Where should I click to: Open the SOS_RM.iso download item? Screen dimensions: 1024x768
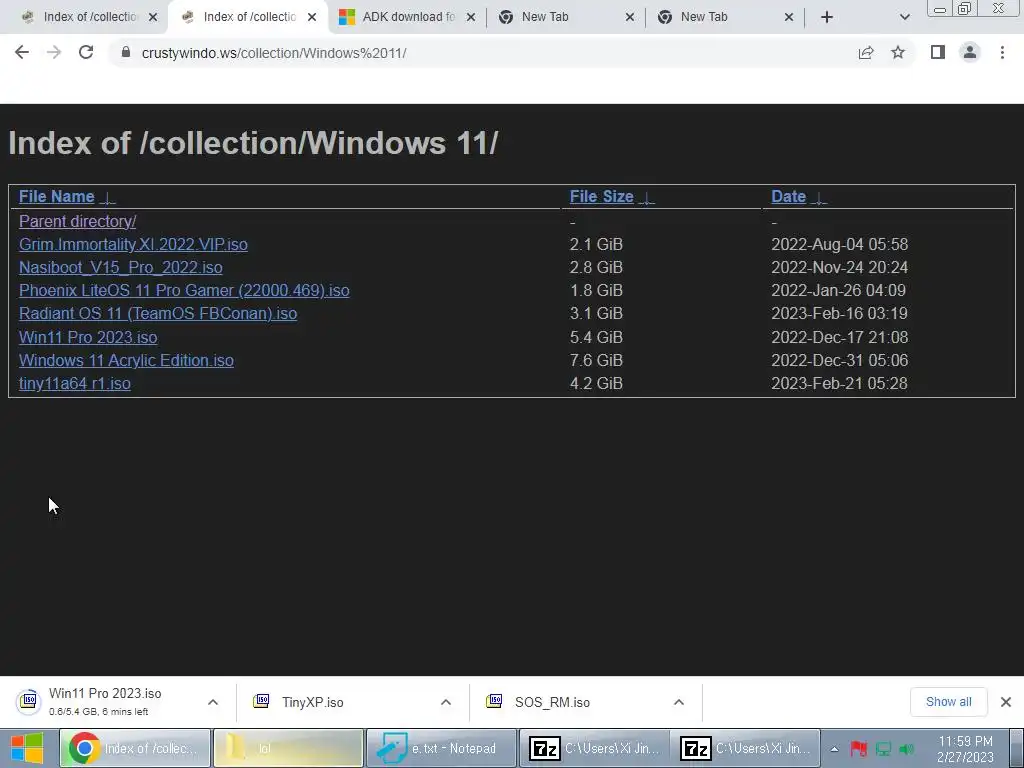point(552,702)
